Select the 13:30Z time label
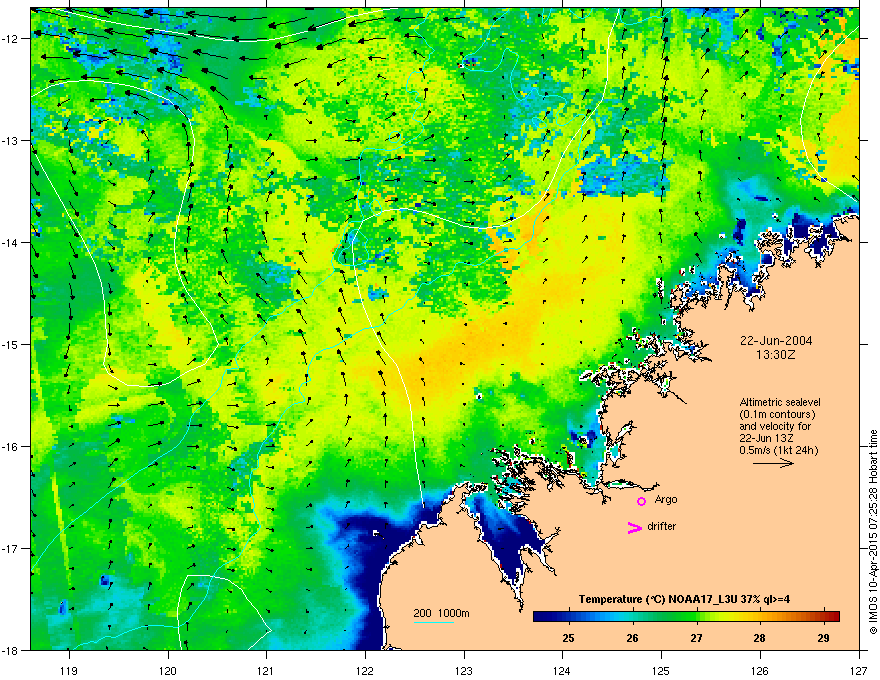This screenshot has height=680, width=880. 776,355
